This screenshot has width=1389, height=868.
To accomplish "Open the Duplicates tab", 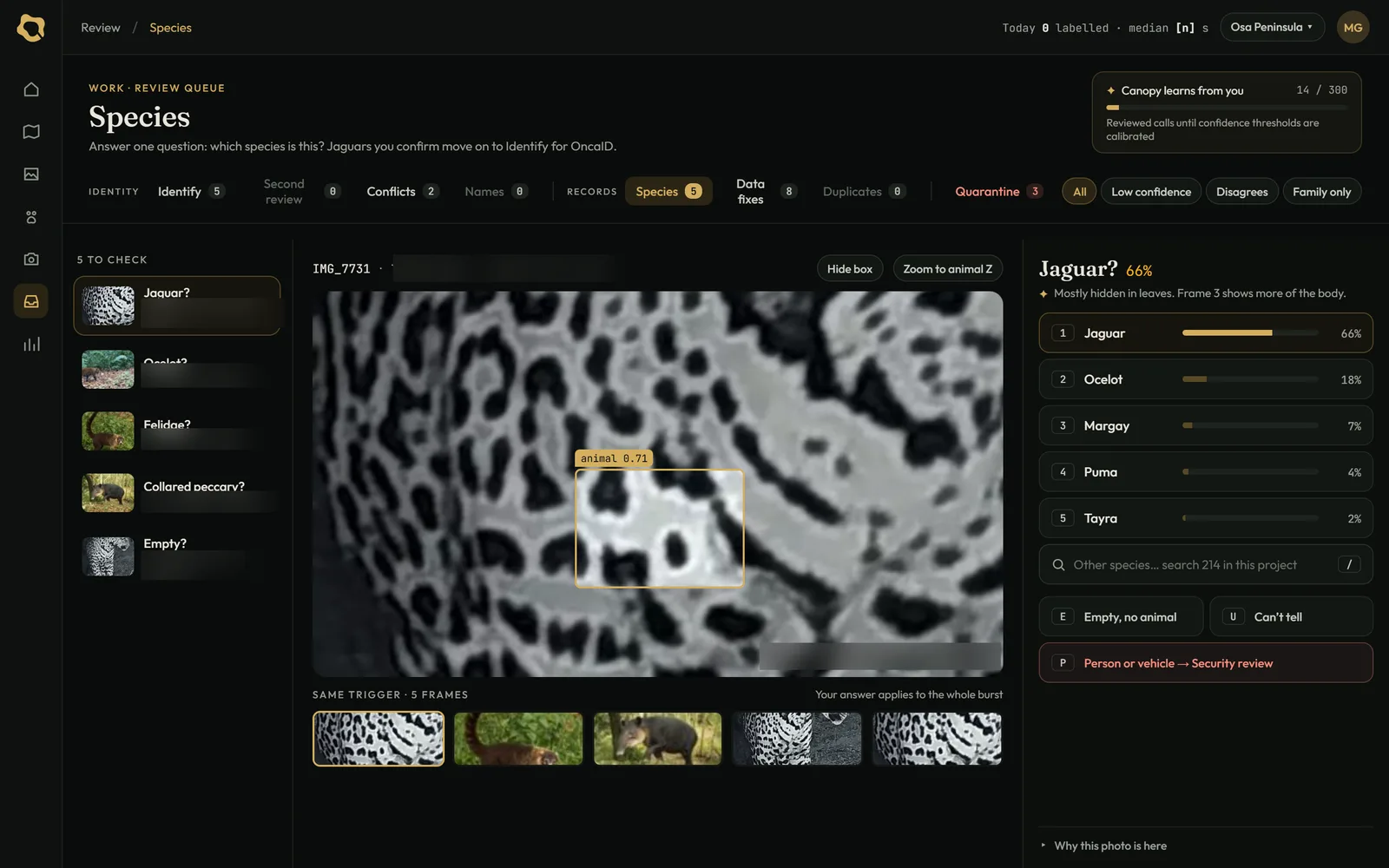I will [x=864, y=191].
